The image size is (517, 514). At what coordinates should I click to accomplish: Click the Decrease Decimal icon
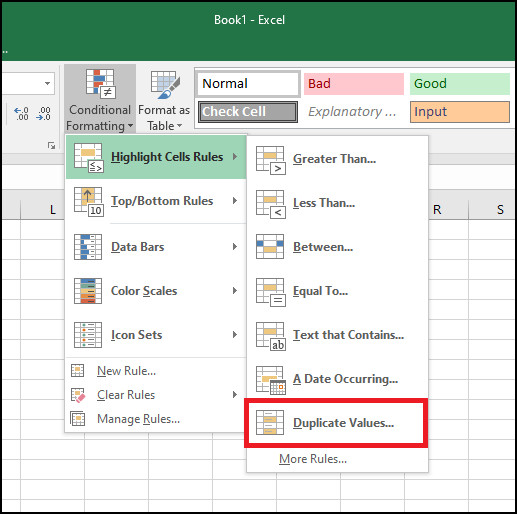[44, 114]
